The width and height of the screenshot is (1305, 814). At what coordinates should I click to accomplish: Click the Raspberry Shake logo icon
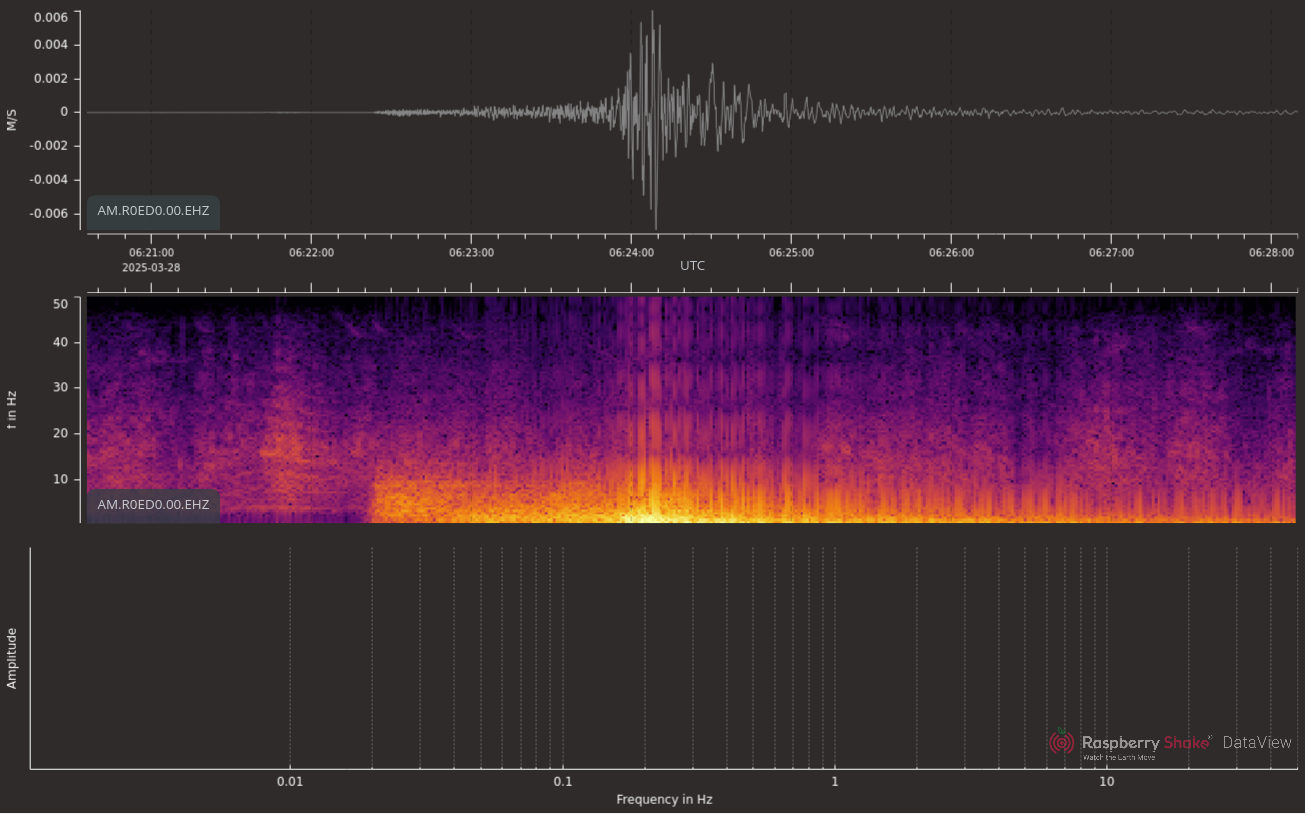point(1061,742)
